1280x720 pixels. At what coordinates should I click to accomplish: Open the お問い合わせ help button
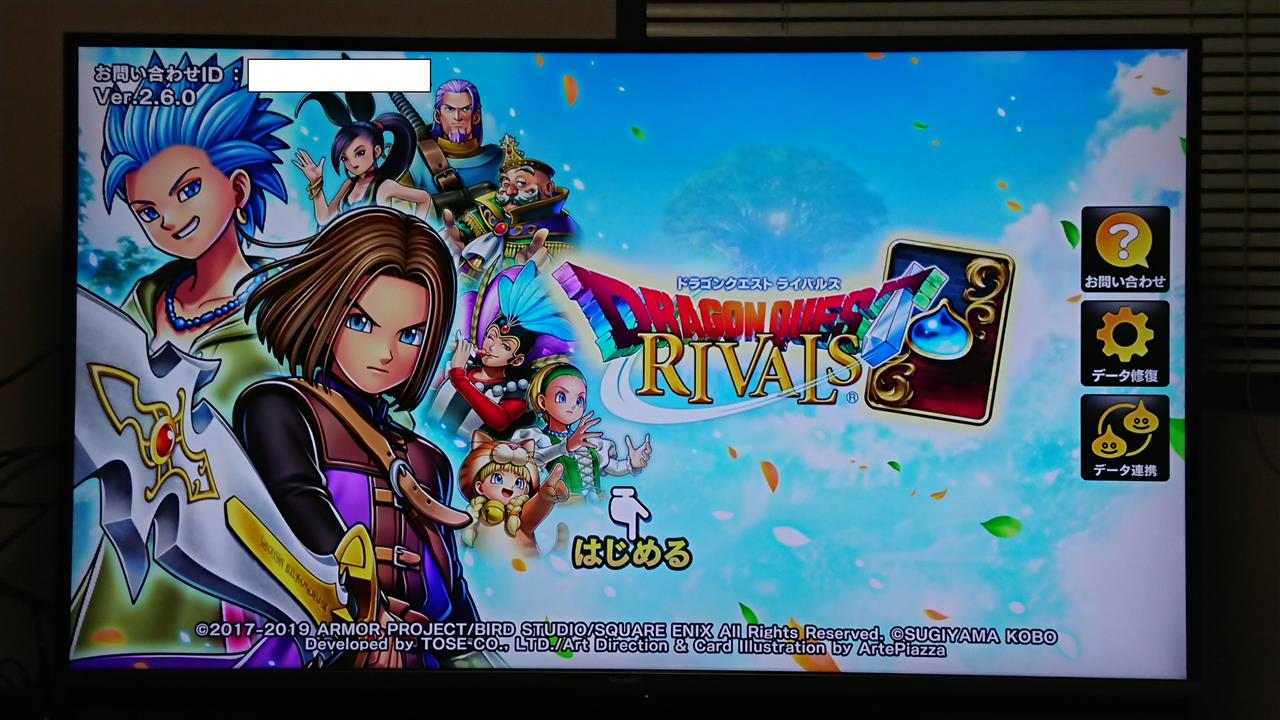(x=1125, y=249)
